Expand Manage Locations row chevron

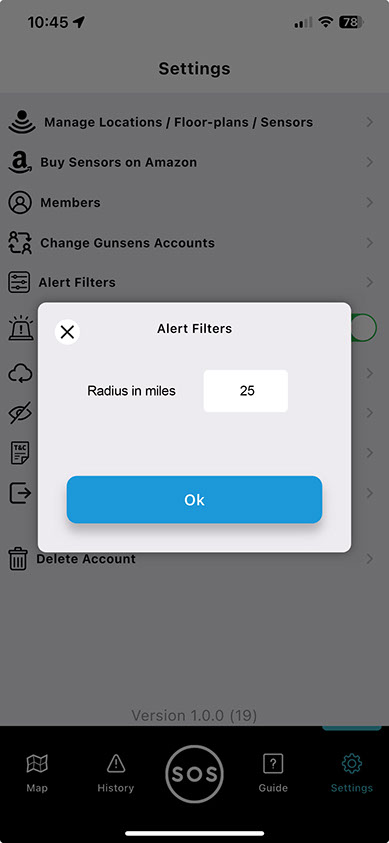[370, 123]
